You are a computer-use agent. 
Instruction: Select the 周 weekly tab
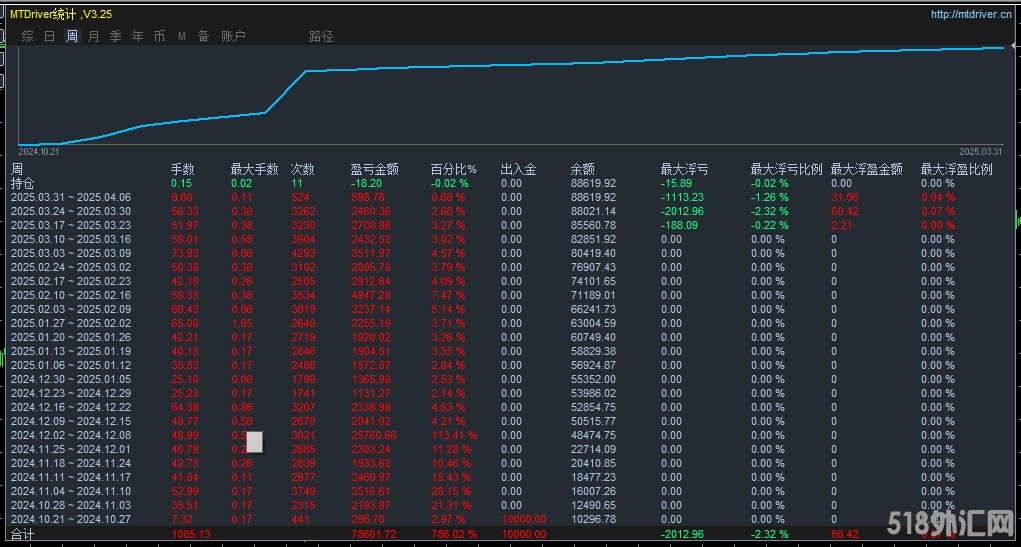click(x=72, y=36)
